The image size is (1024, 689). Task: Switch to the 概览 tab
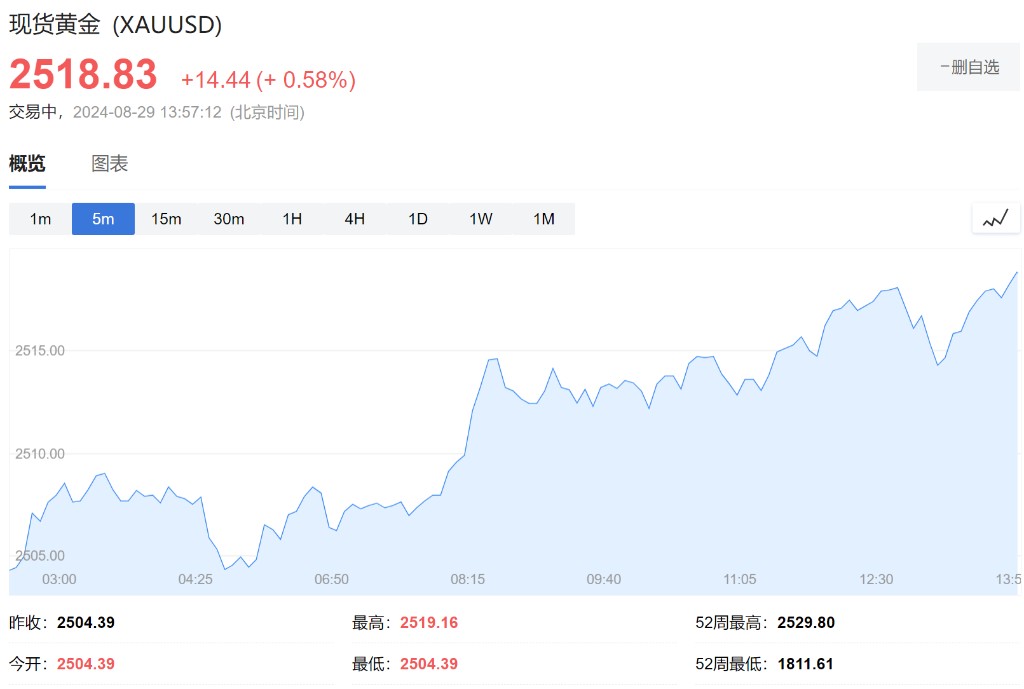pyautogui.click(x=27, y=164)
